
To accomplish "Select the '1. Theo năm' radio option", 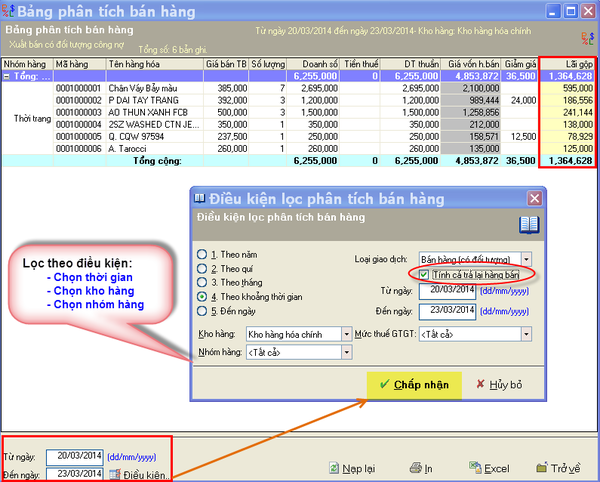I will 203,254.
